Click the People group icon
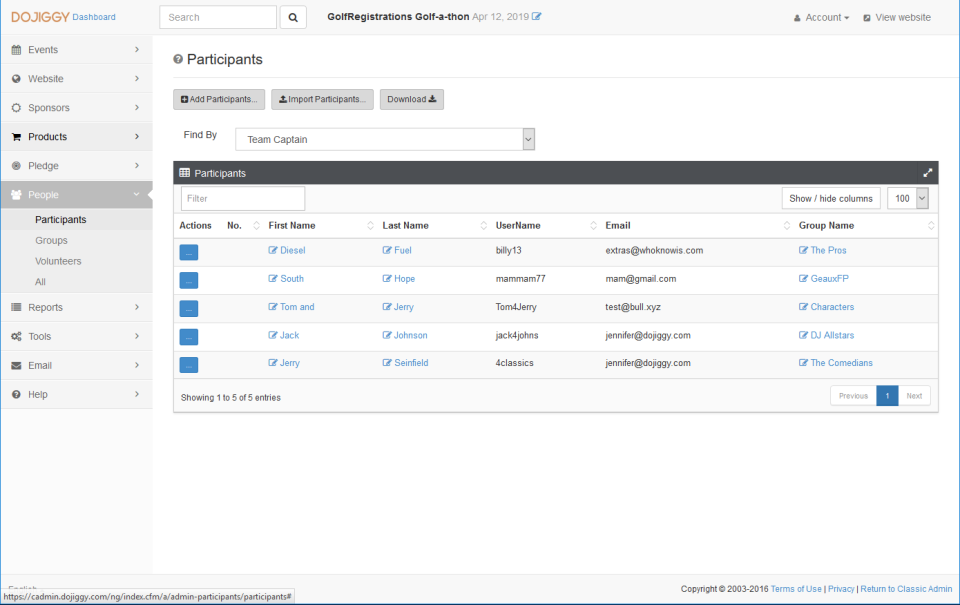Screen dimensions: 960x605 (17, 195)
